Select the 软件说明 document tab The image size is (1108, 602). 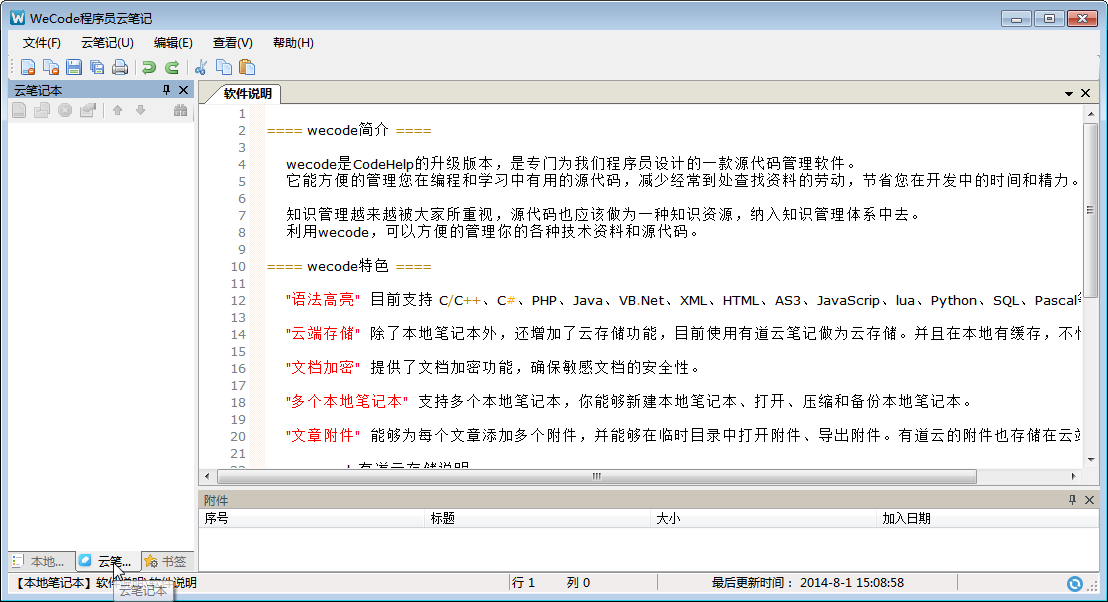pyautogui.click(x=247, y=93)
